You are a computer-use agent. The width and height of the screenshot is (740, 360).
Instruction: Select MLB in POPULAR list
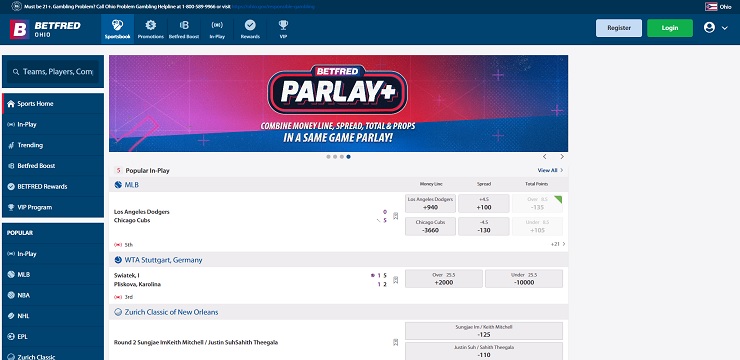tap(53, 275)
